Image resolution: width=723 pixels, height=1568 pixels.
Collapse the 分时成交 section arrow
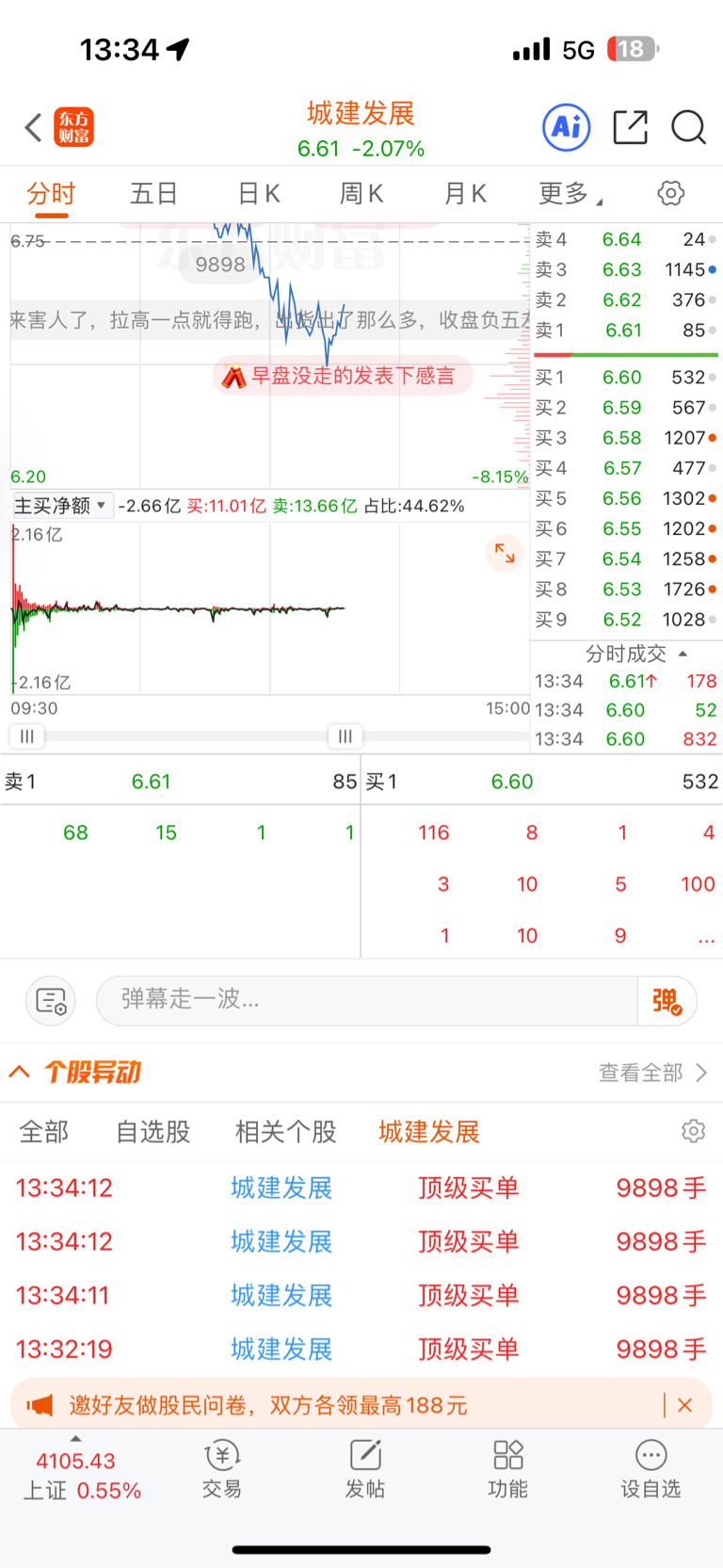pos(683,654)
